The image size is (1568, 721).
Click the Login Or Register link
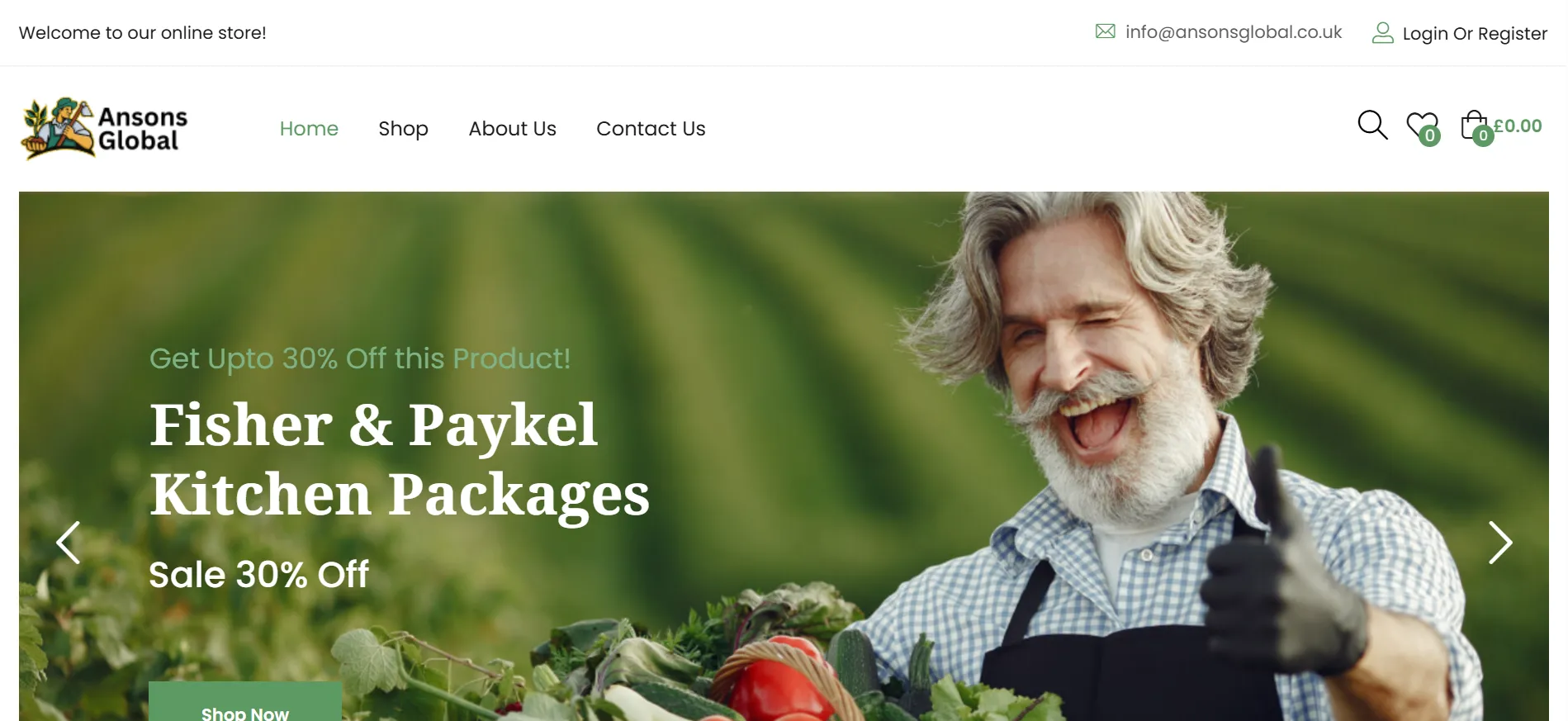(1475, 34)
